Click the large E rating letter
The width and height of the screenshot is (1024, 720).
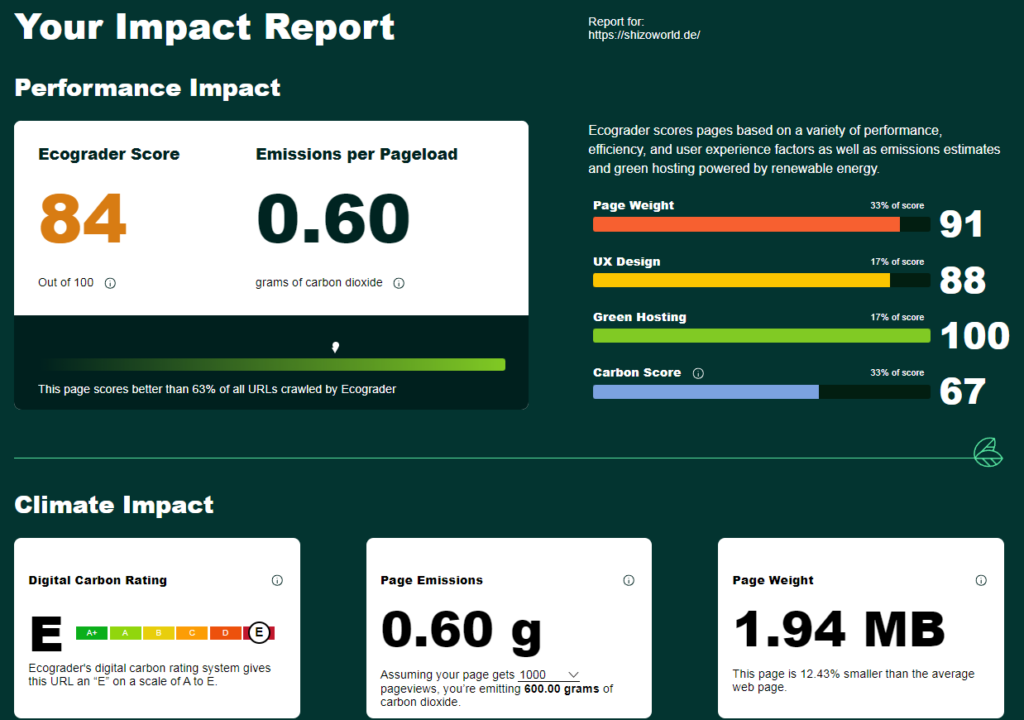click(x=46, y=633)
